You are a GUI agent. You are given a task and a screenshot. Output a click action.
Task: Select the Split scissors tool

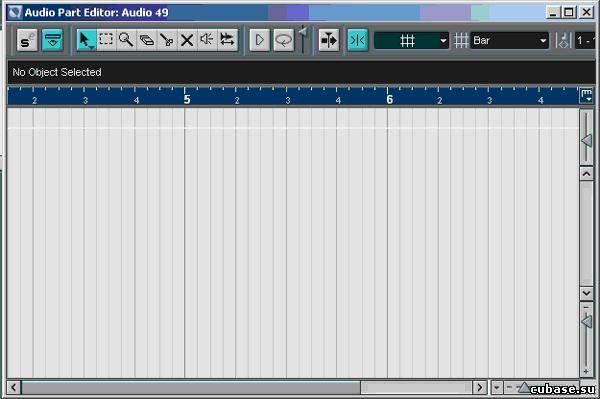pyautogui.click(x=167, y=40)
